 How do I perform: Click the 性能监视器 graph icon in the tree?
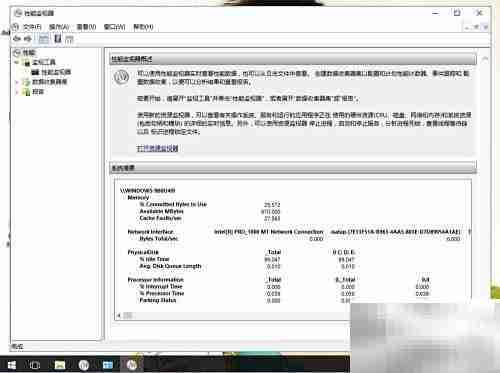coord(35,72)
